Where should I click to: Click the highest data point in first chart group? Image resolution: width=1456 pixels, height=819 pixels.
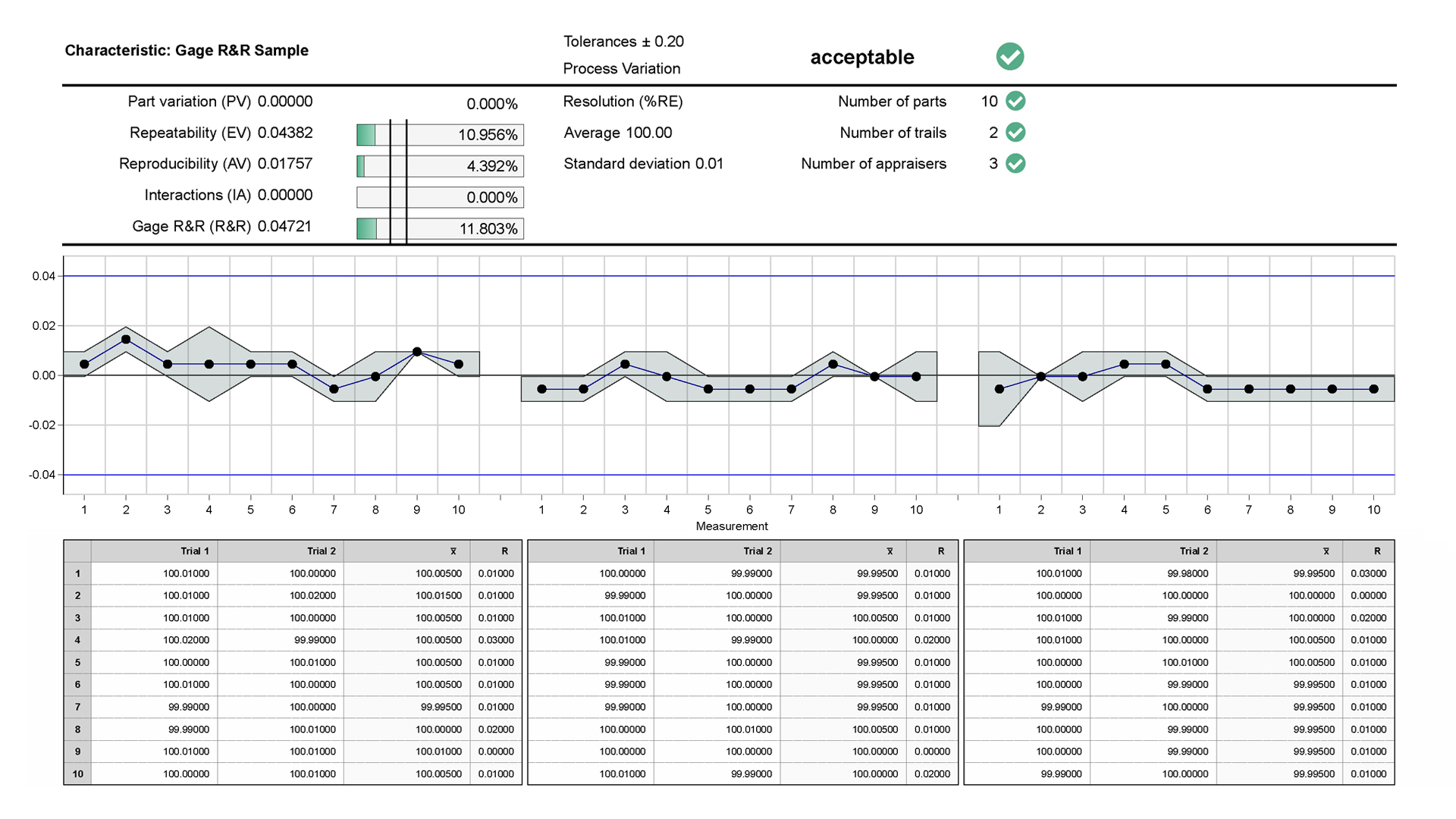click(126, 340)
